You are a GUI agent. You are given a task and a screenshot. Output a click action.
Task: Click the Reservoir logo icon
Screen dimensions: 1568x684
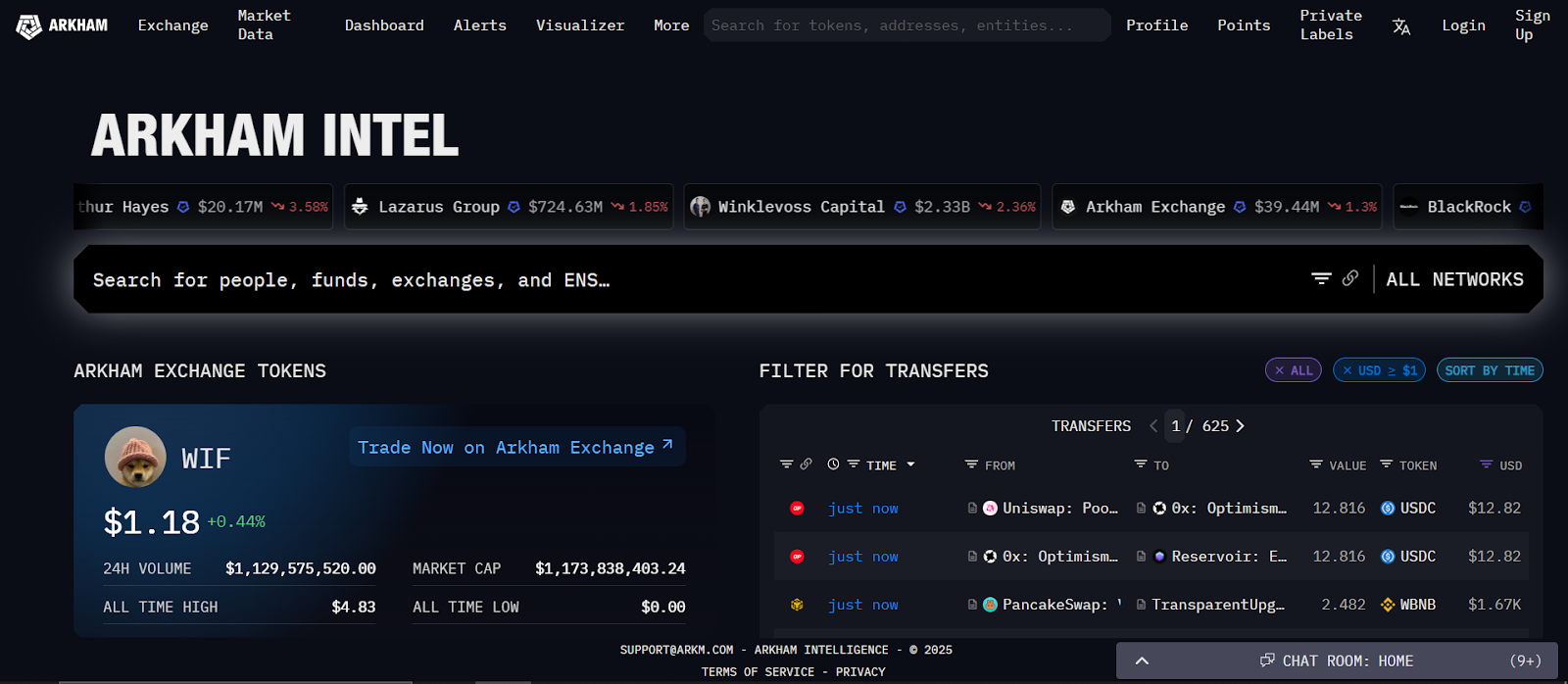(x=1159, y=557)
